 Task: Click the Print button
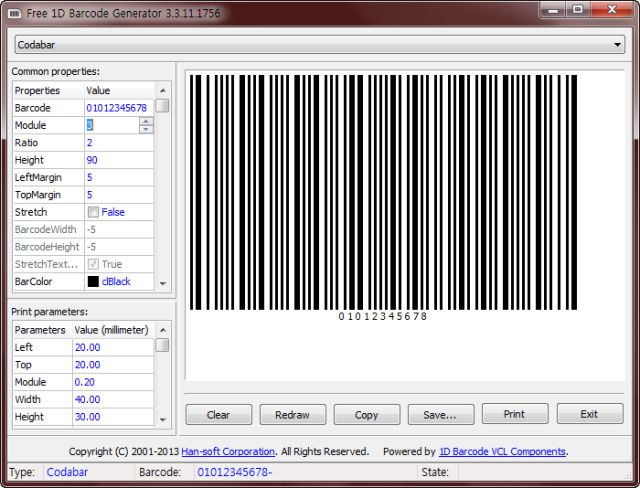click(x=515, y=414)
